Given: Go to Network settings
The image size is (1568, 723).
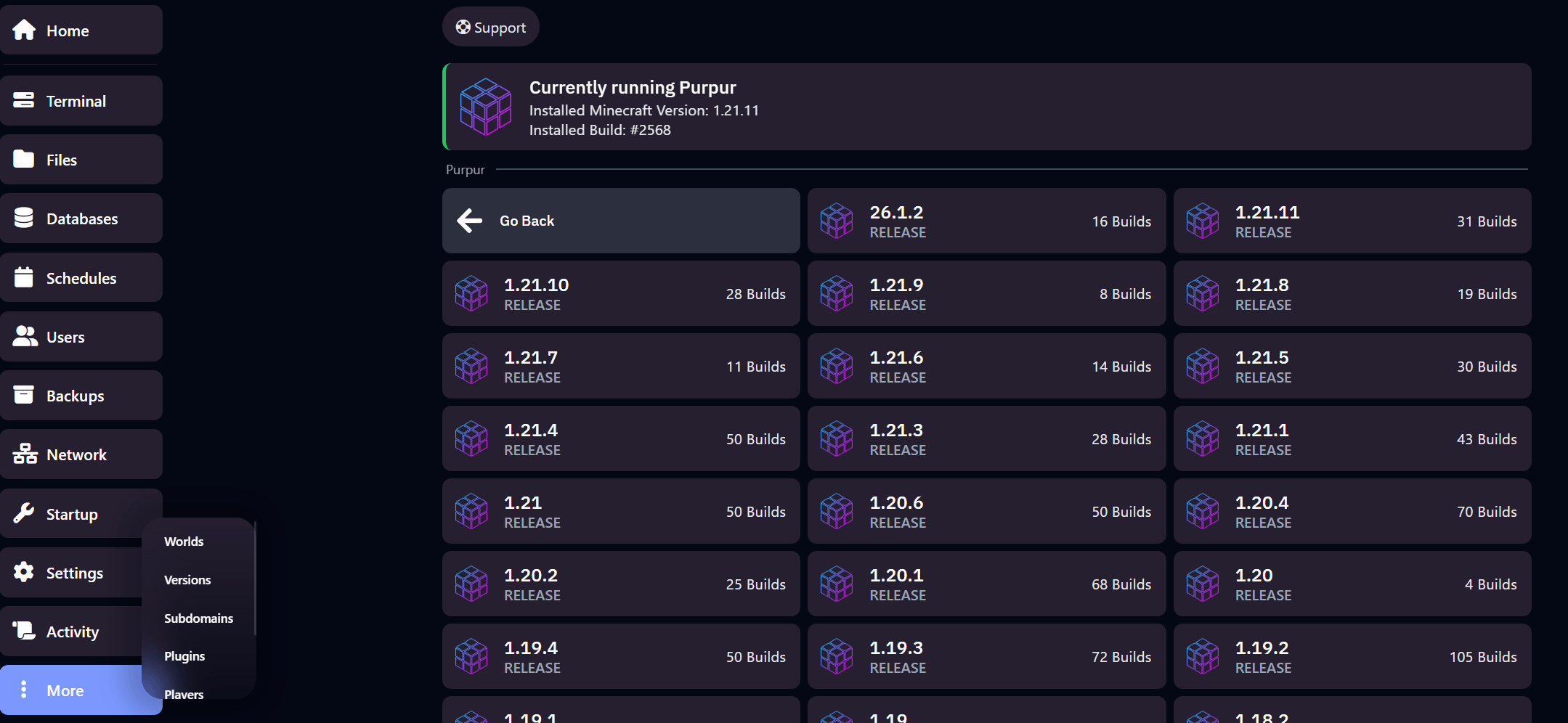Looking at the screenshot, I should click(81, 454).
